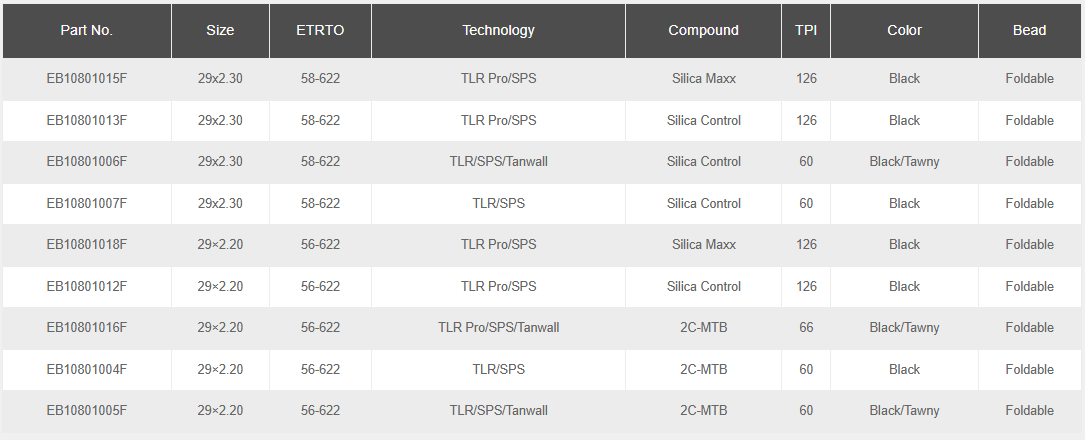Click part number EB10801016F
Screen dimensions: 1085x440
(x=87, y=327)
